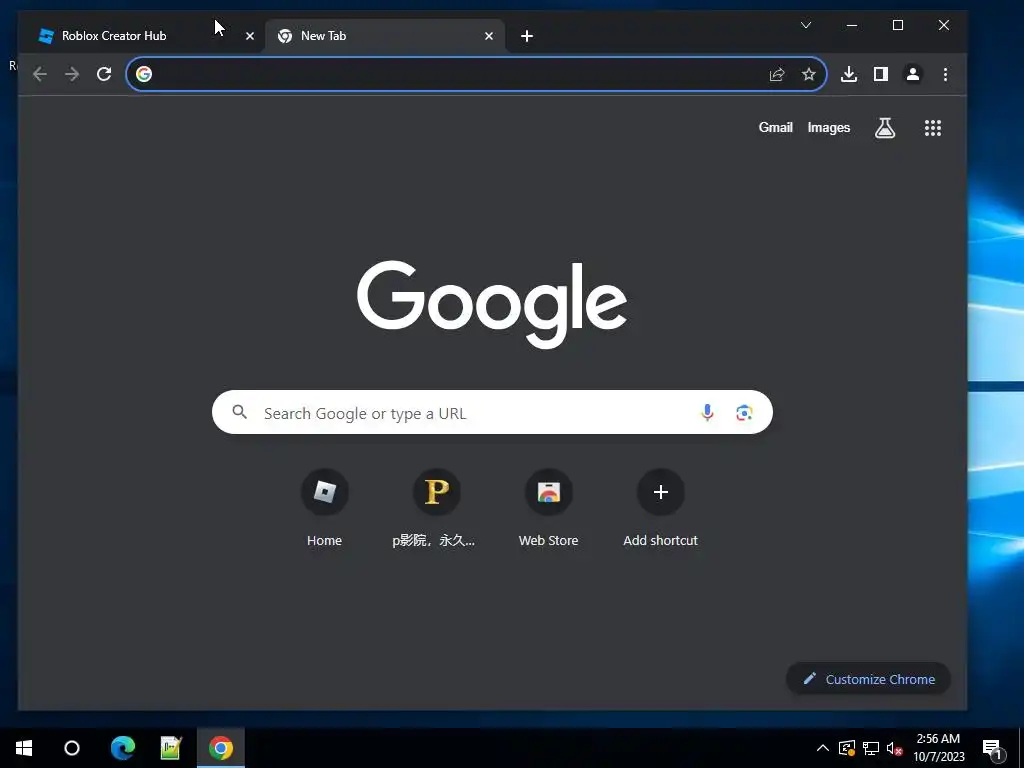Screen dimensions: 1024x768
Task: Click the Chrome taskbar icon
Action: (x=221, y=748)
